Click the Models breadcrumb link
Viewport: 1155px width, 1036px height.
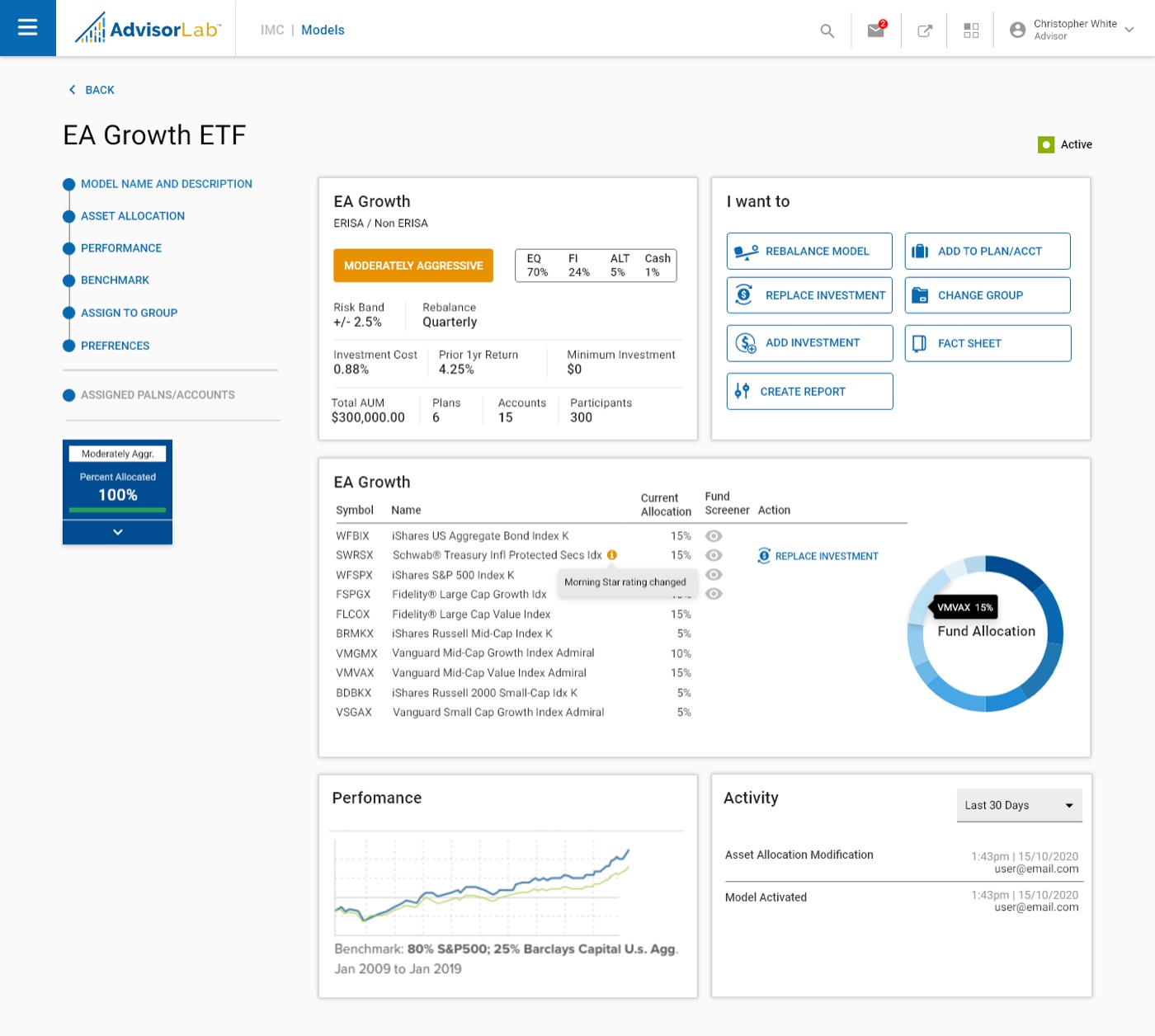click(323, 30)
